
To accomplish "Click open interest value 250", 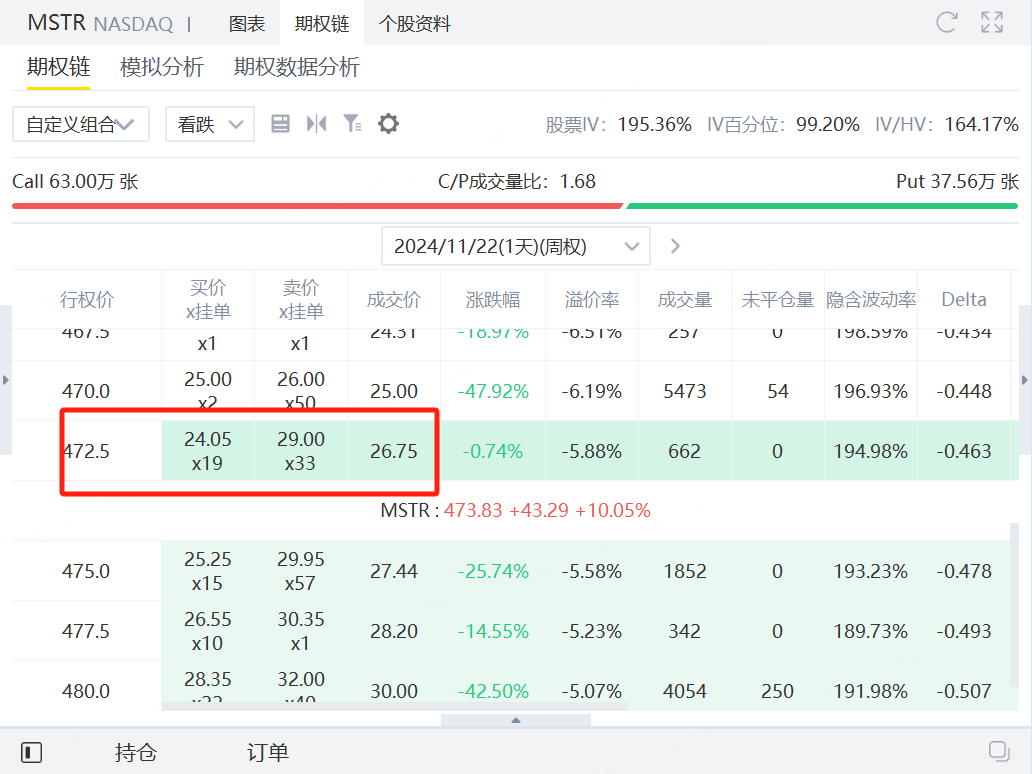I will pos(777,691).
